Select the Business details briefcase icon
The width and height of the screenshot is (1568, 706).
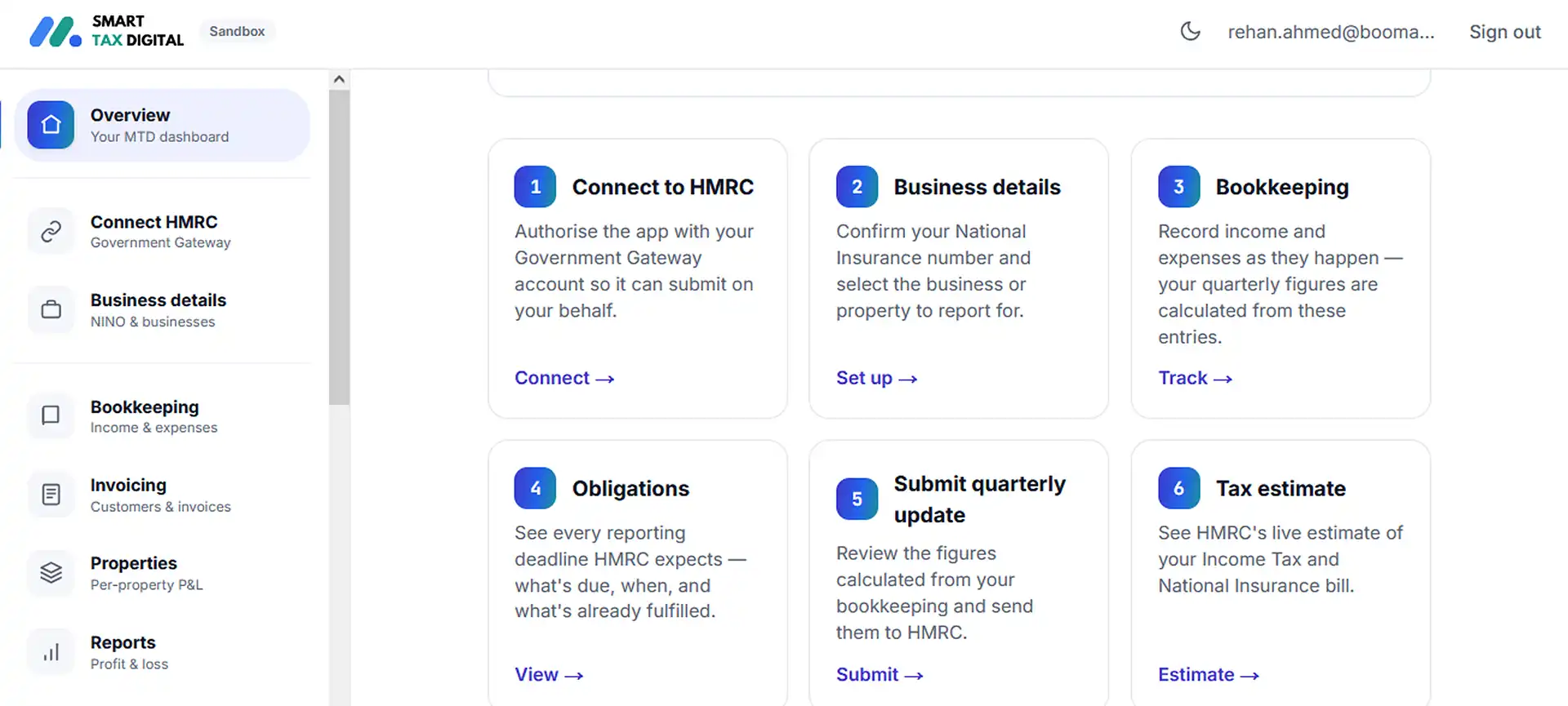(51, 310)
